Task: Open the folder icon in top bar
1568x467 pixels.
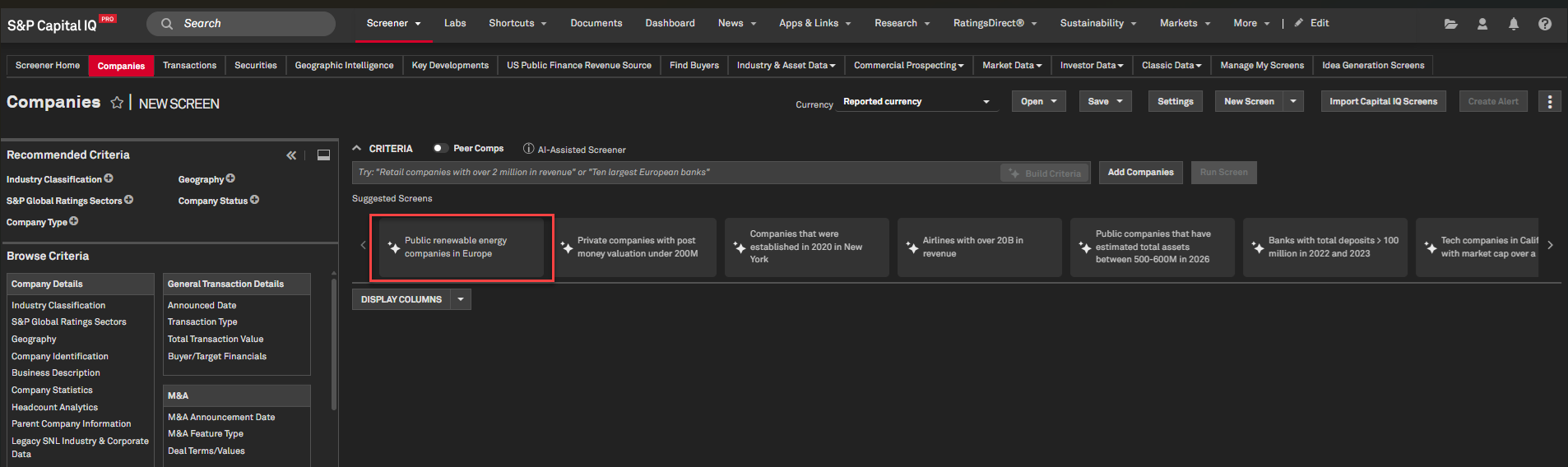Action: click(1450, 24)
